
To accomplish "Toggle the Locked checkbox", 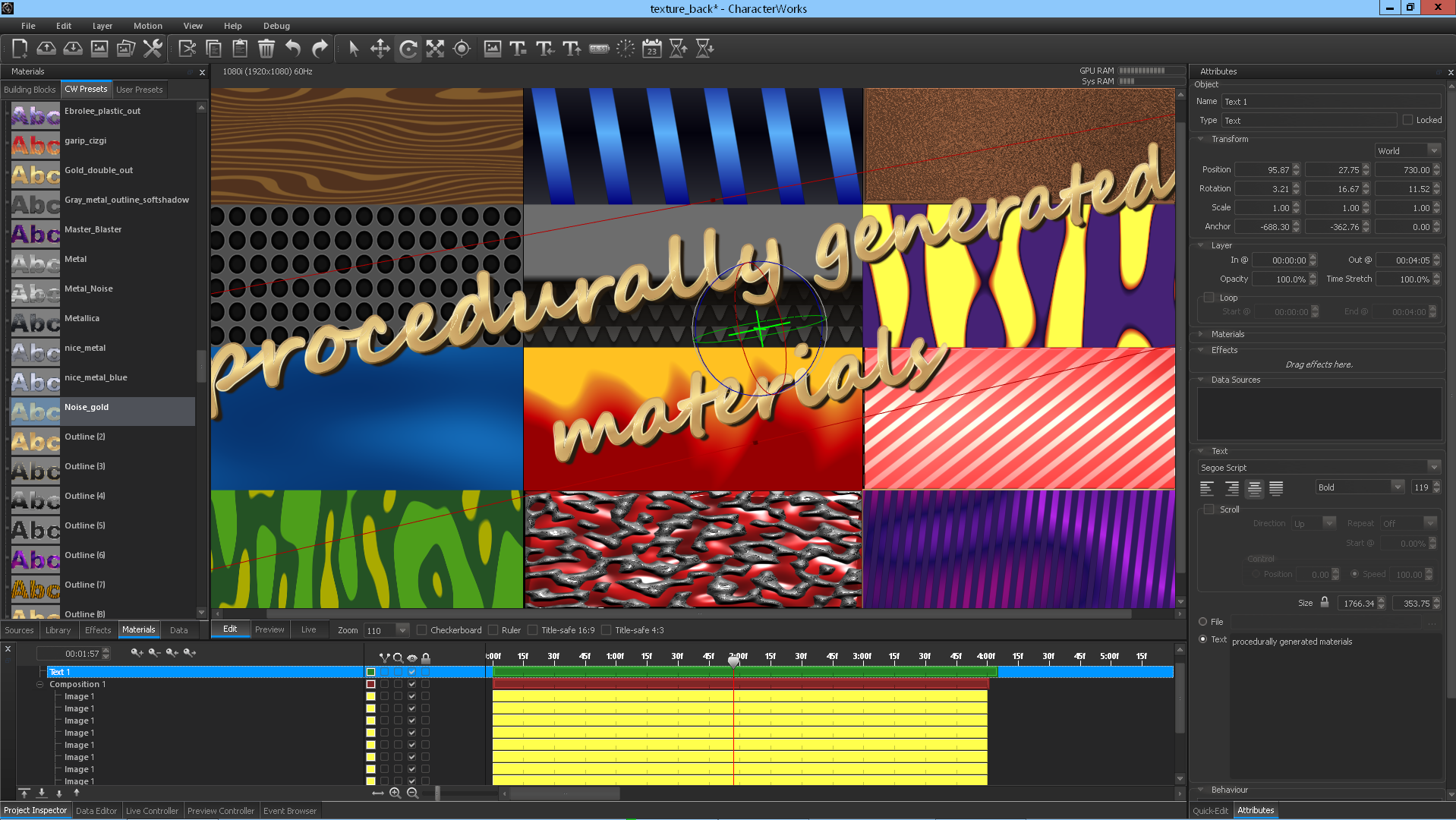I will (1407, 120).
